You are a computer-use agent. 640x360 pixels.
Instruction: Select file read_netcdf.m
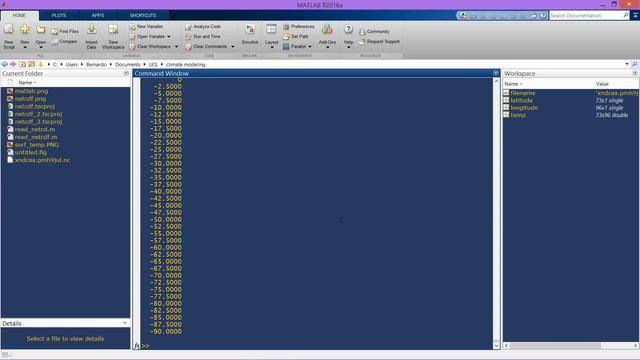coord(36,137)
